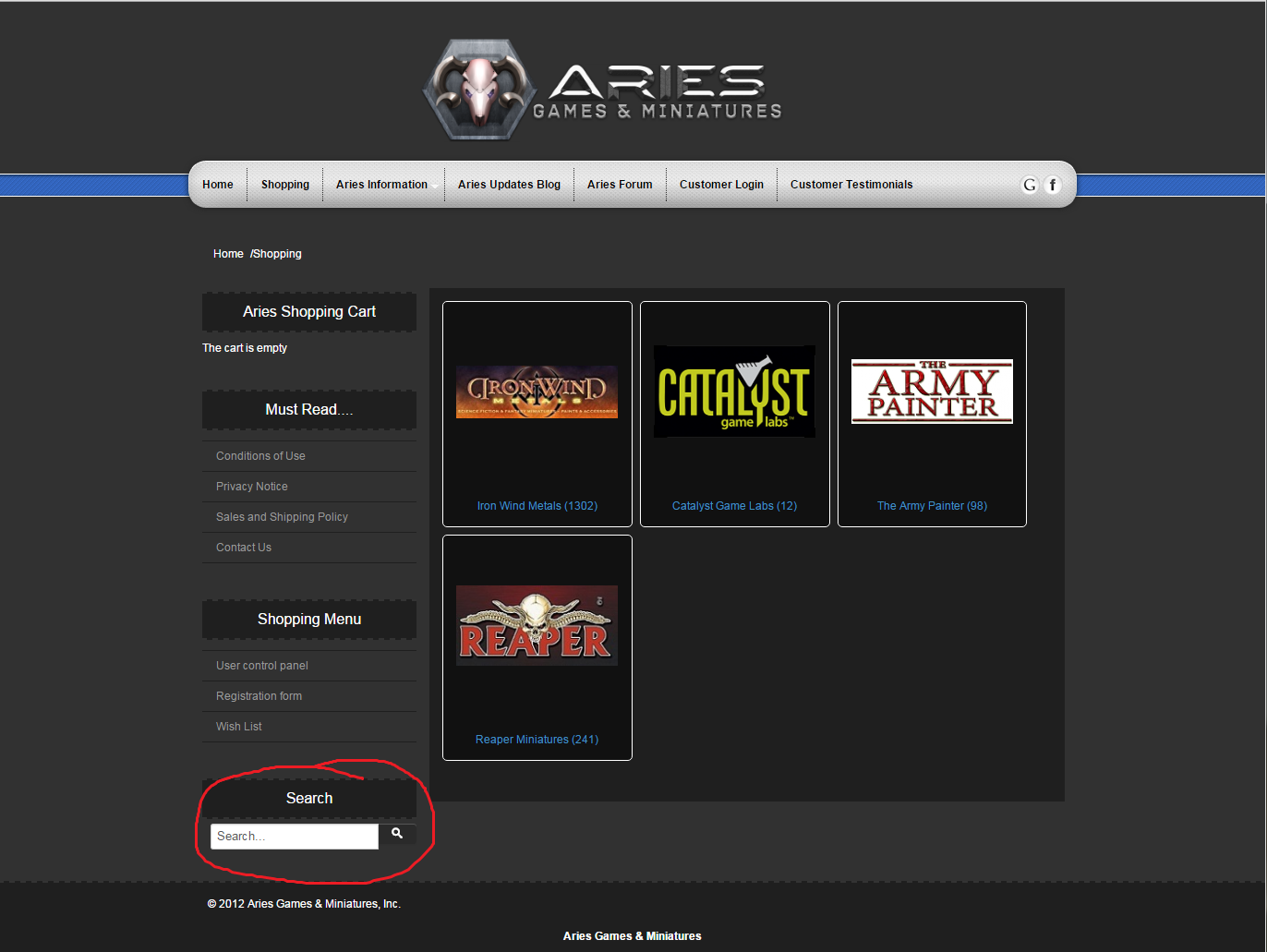Image resolution: width=1267 pixels, height=952 pixels.
Task: Click the Home breadcrumb link
Action: 228,254
